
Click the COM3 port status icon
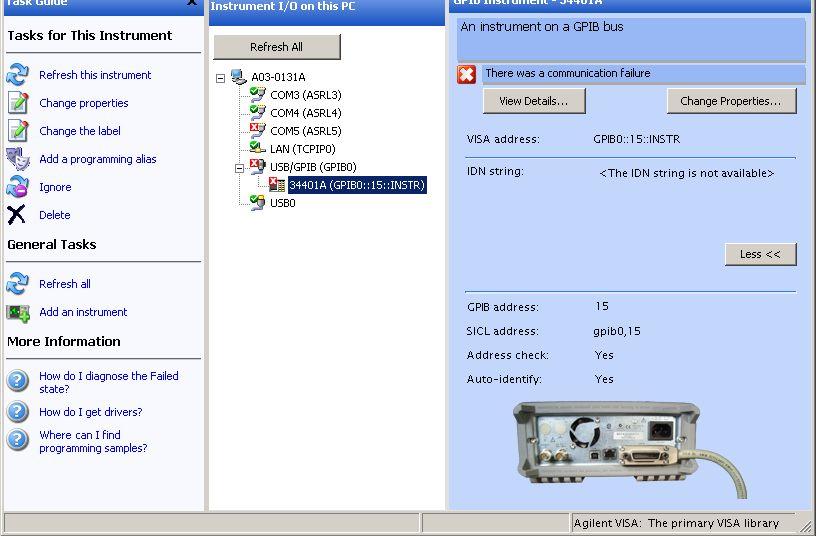[258, 94]
